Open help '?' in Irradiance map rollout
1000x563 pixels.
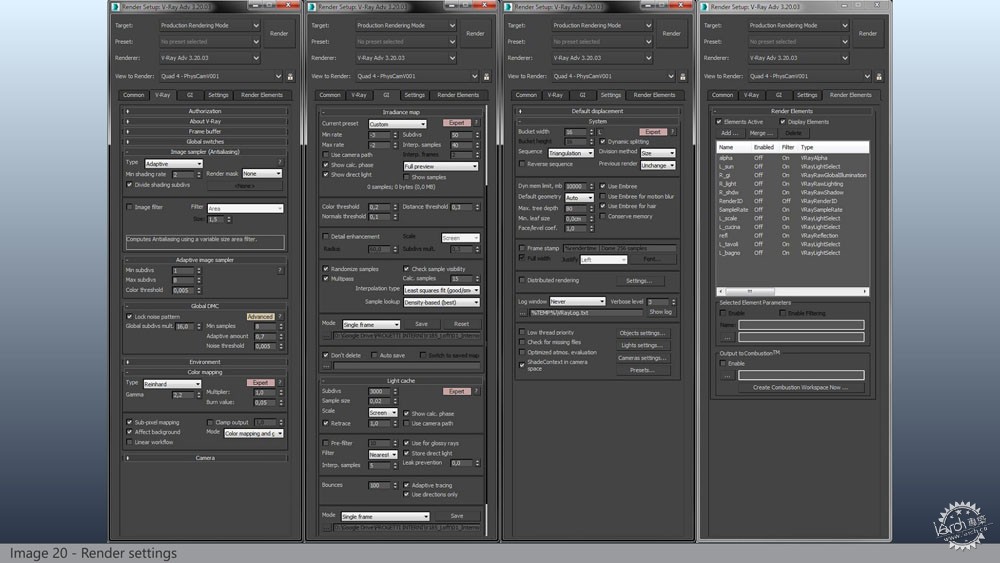476,122
